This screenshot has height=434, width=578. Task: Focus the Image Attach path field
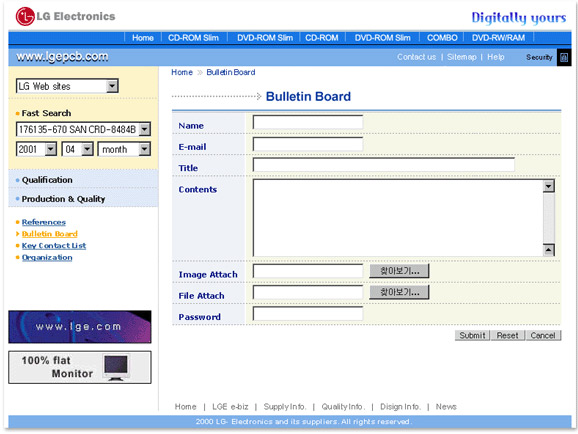[x=308, y=271]
